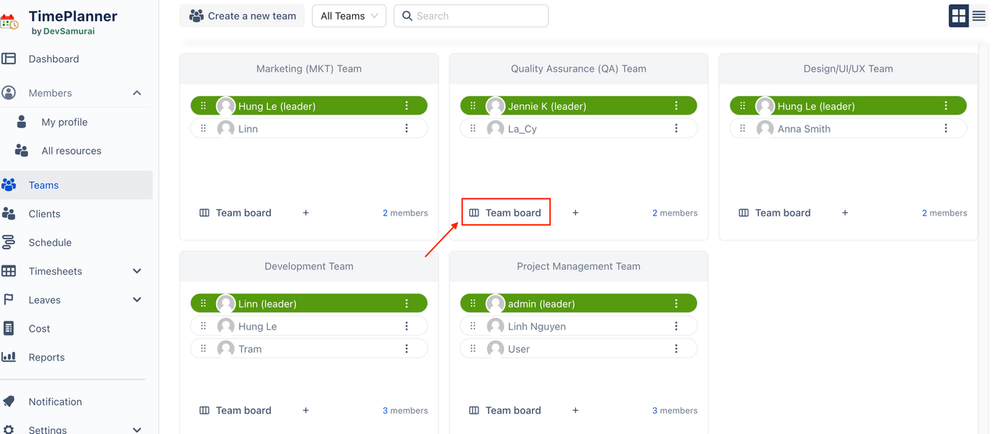Click the Marketing (MKT) Team title
The width and height of the screenshot is (999, 434).
(x=309, y=68)
